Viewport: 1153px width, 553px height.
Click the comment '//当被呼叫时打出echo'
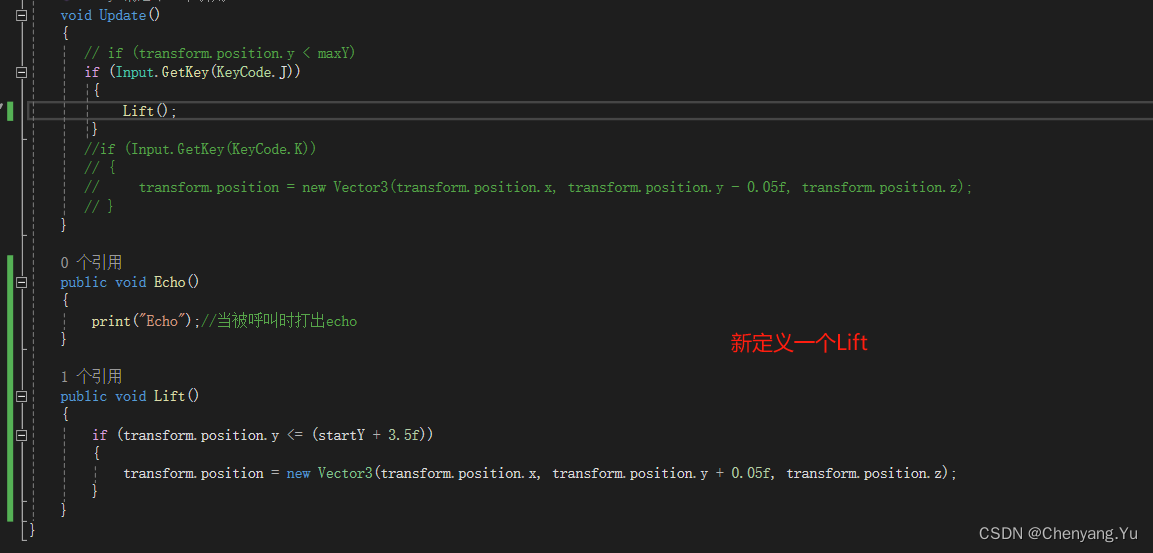click(279, 321)
